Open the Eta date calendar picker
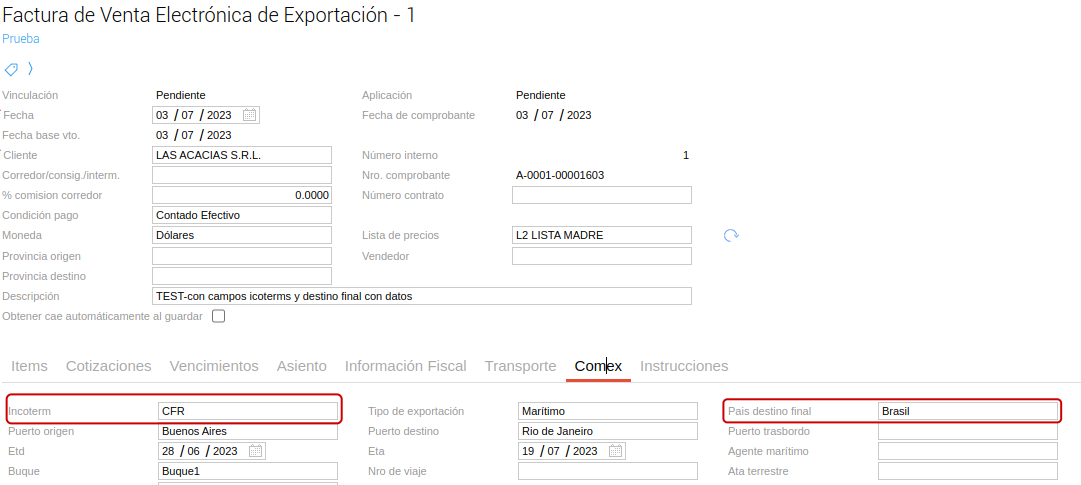This screenshot has height=485, width=1081. [x=616, y=451]
